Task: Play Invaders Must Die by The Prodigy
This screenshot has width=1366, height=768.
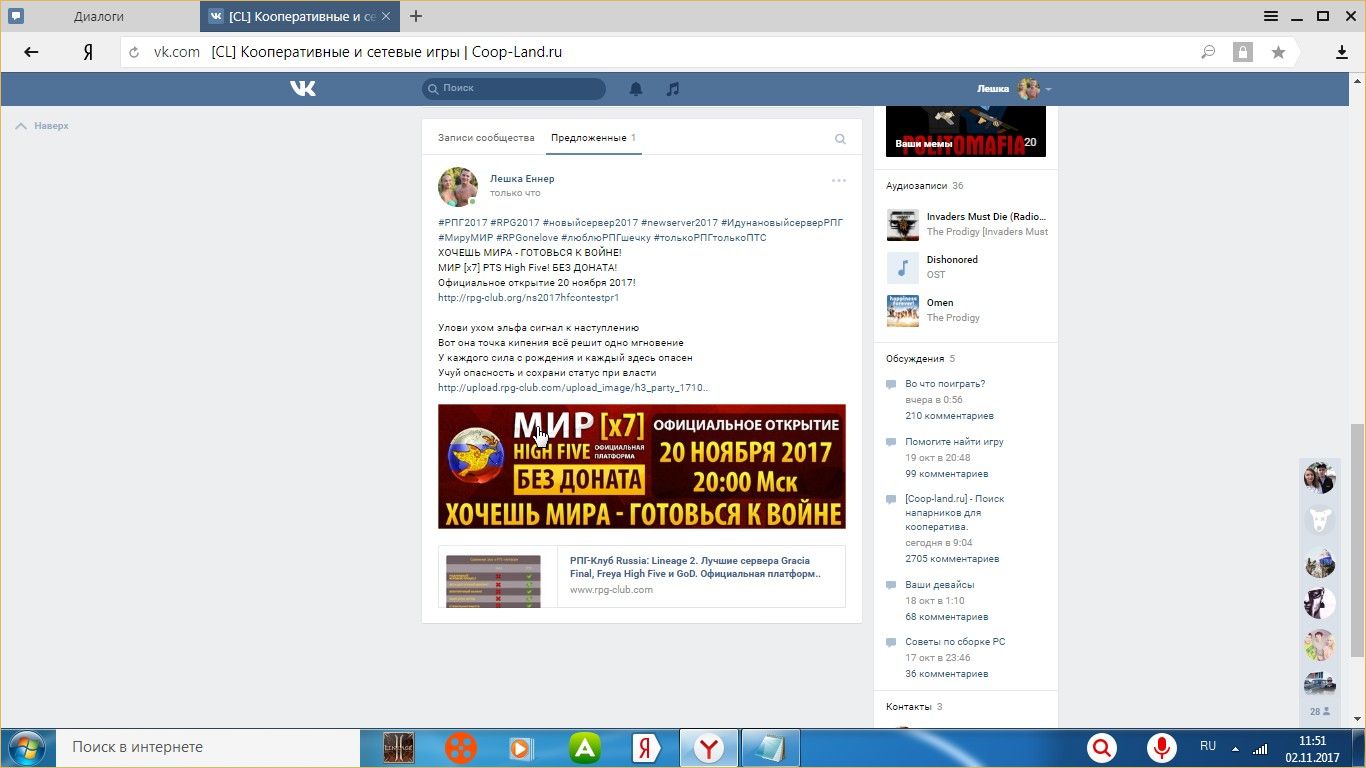Action: (902, 224)
